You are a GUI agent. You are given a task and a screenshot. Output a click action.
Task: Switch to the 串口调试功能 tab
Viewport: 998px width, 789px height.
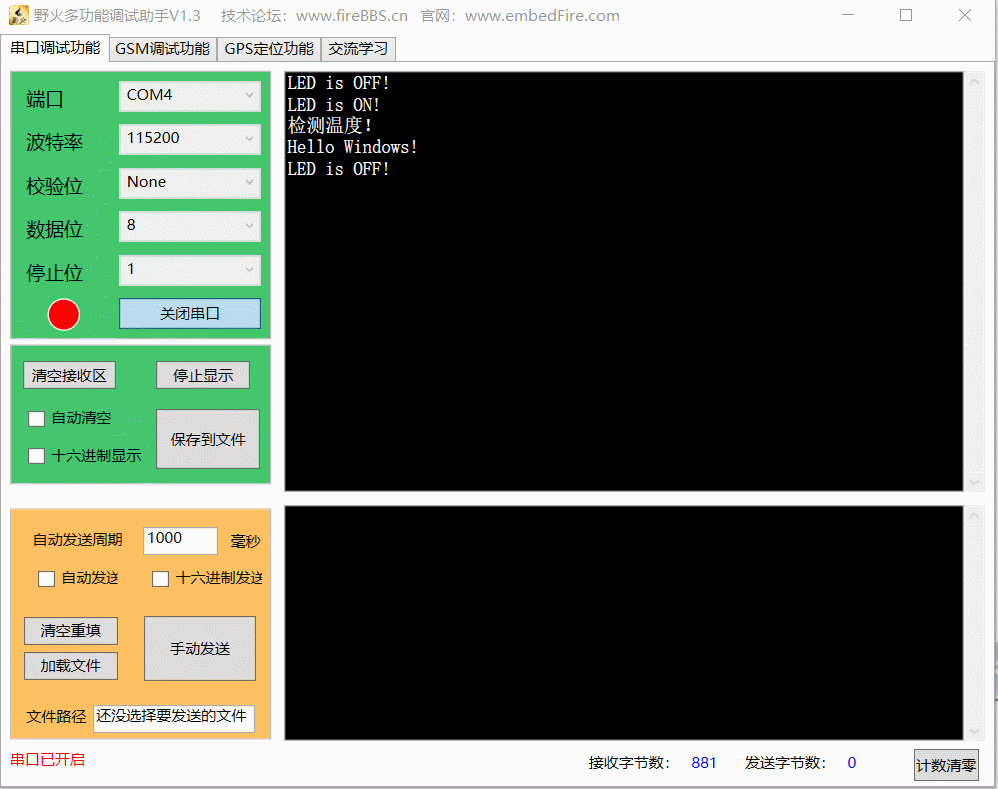[55, 48]
